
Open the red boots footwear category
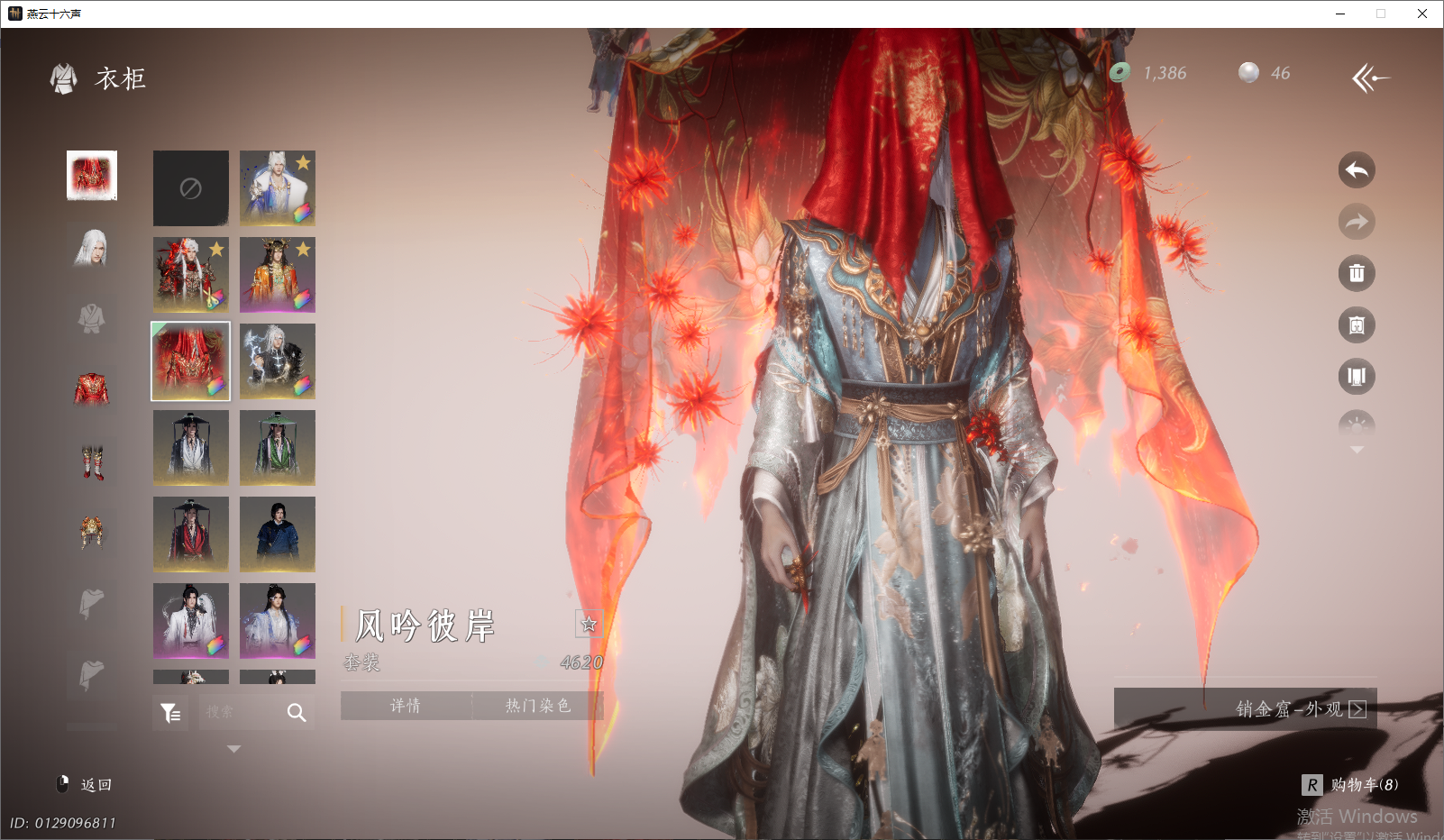click(92, 461)
